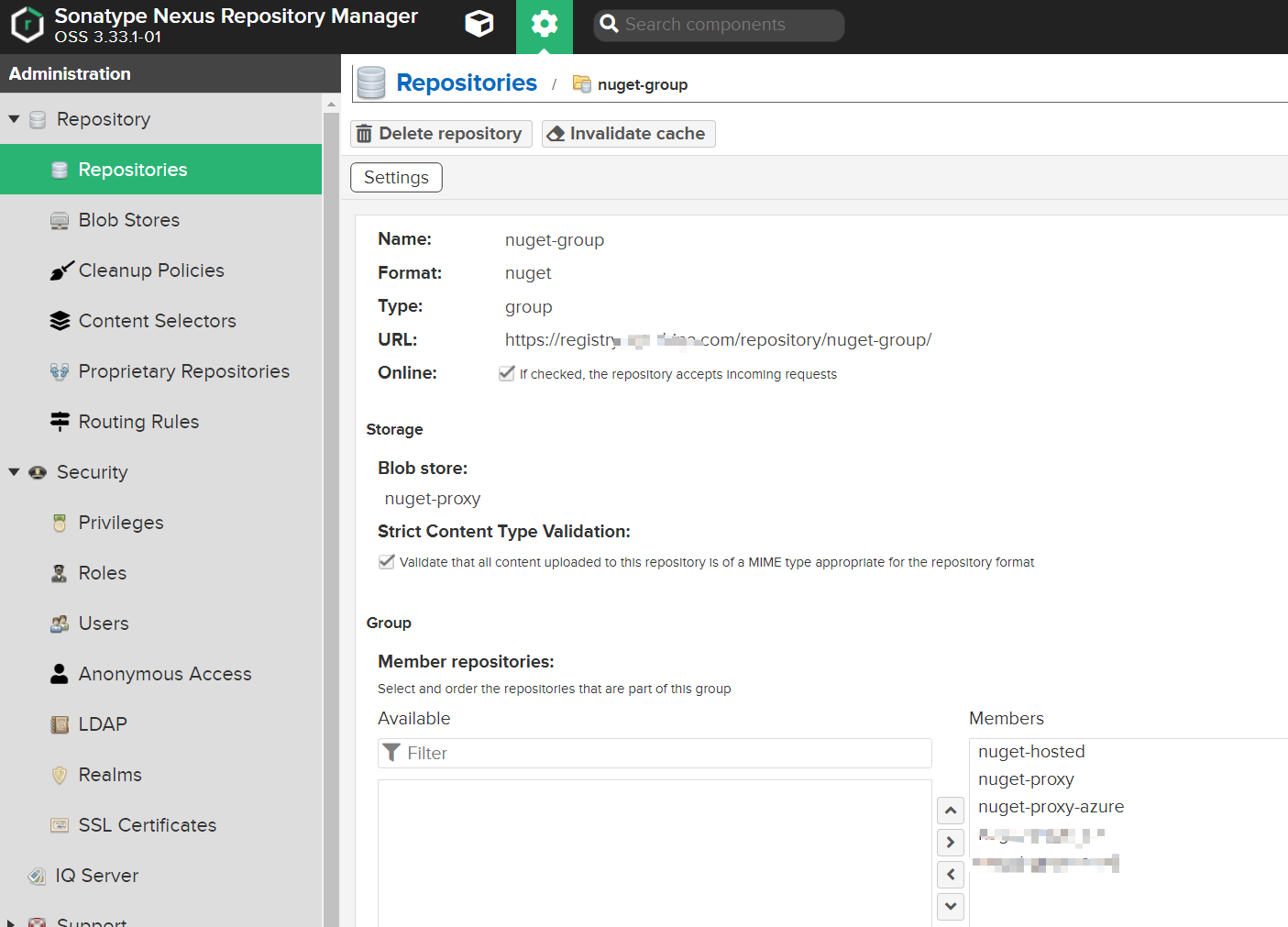Expand the Support tree section

[x=12, y=922]
